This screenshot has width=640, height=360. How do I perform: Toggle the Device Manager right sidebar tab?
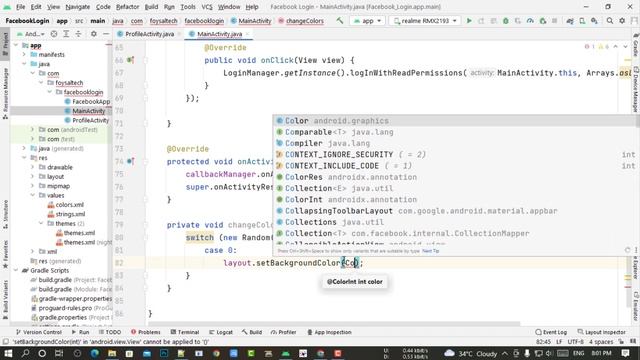point(636,89)
